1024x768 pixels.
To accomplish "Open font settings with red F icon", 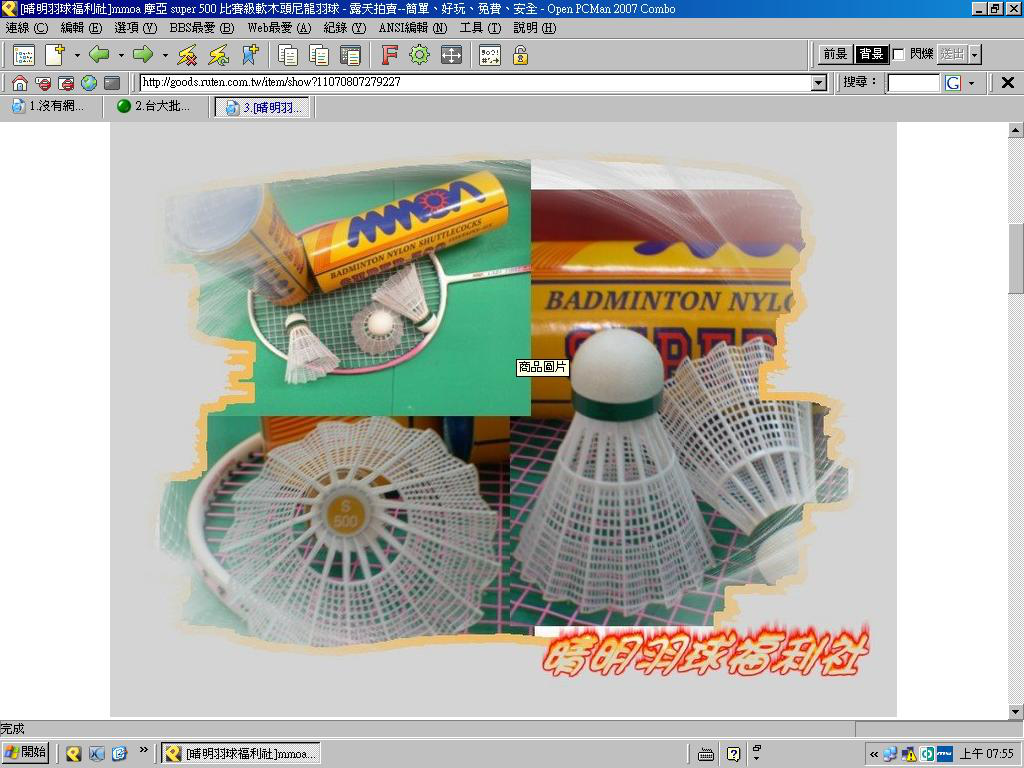I will (x=389, y=56).
